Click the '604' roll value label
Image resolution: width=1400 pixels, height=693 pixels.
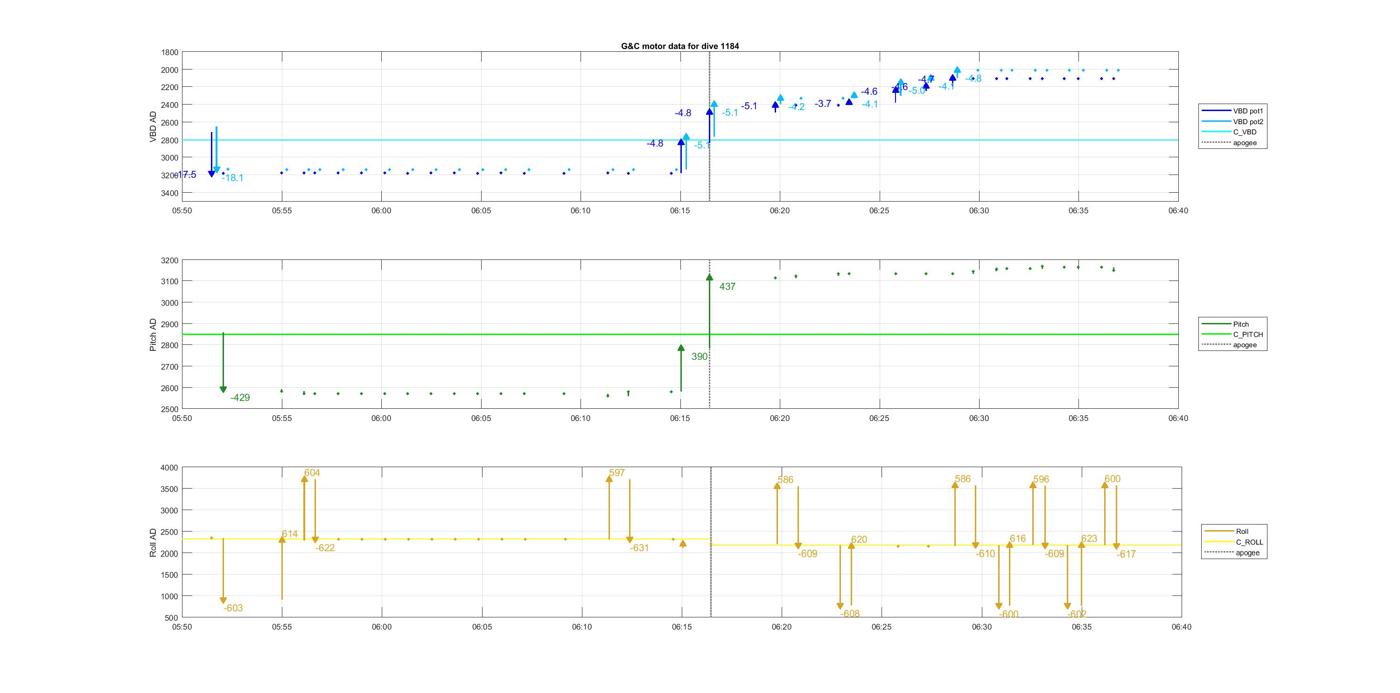click(312, 473)
